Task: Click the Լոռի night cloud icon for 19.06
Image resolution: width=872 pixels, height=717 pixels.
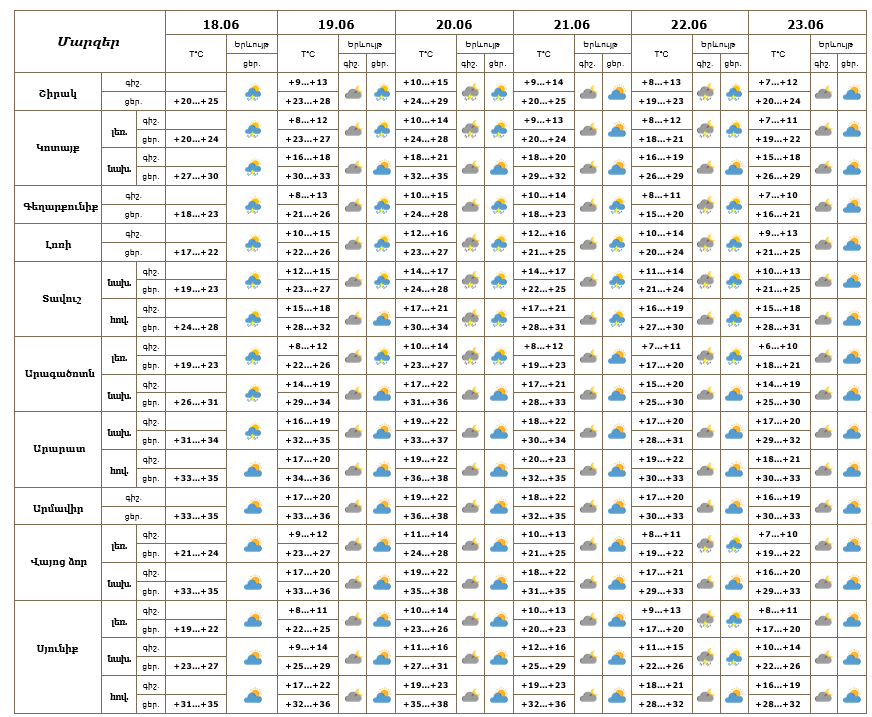Action: pos(353,244)
